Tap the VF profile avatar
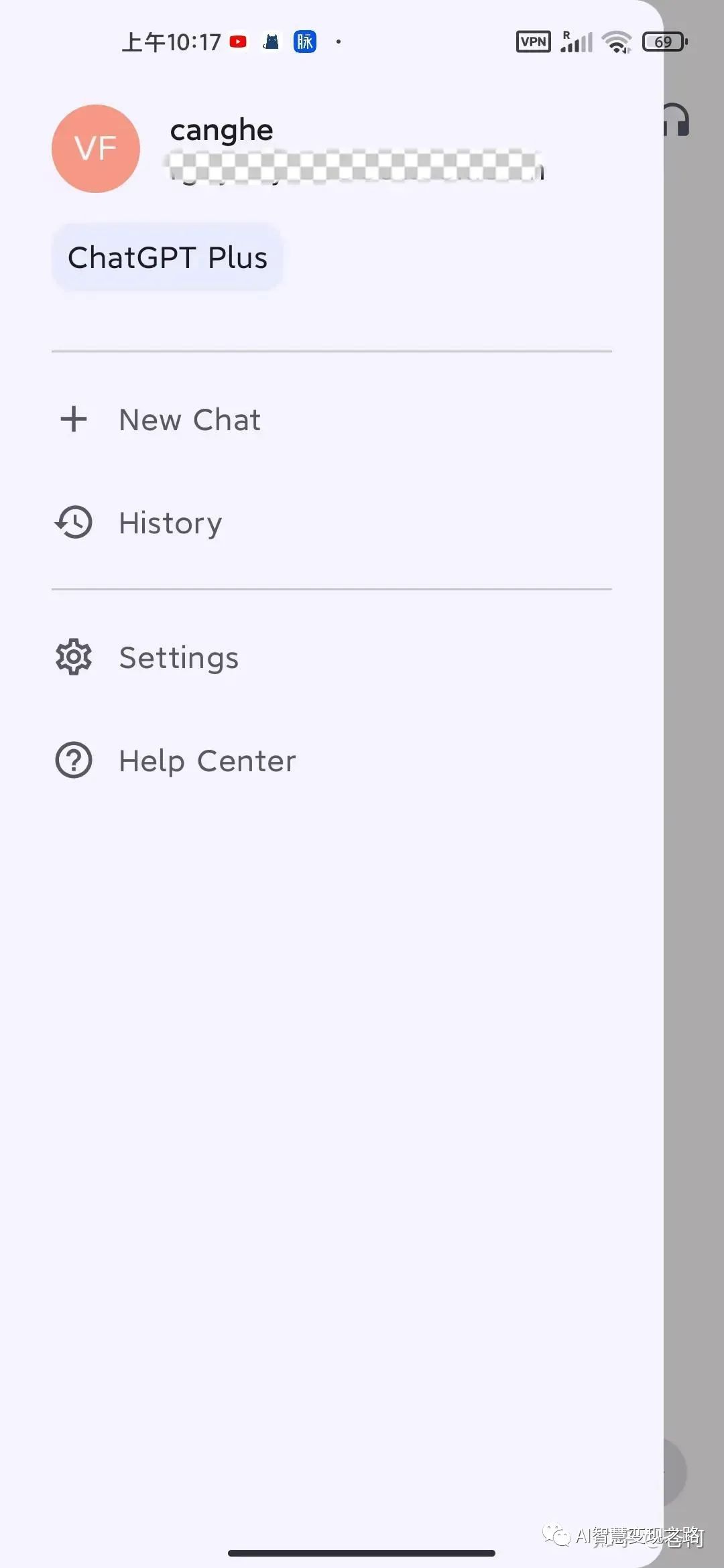 (x=96, y=149)
